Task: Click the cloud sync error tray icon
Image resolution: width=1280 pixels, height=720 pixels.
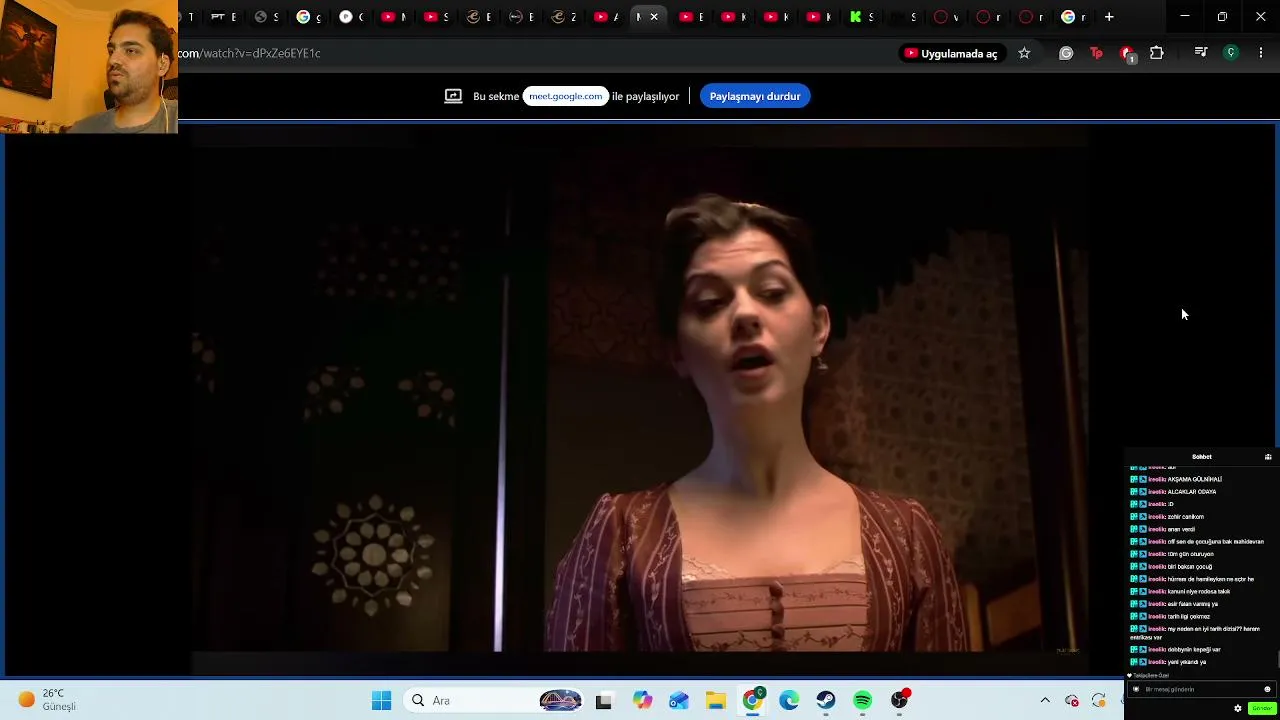Action: pos(1072,700)
